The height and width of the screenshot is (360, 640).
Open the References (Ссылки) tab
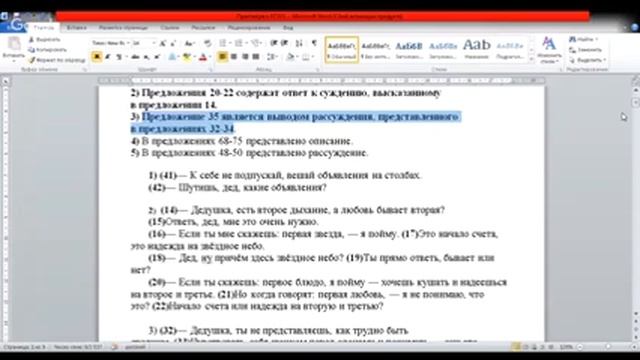tap(170, 28)
